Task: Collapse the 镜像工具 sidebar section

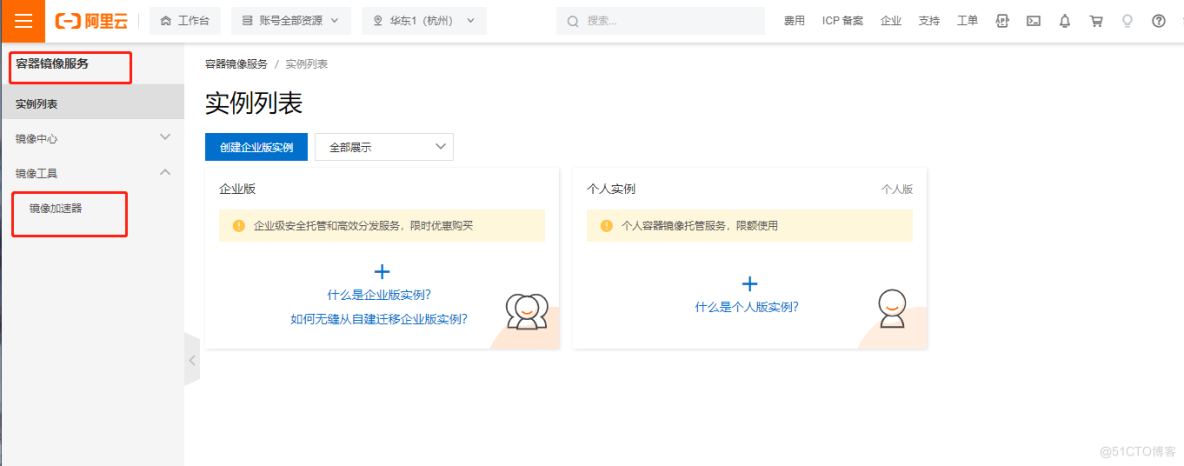Action: point(92,173)
